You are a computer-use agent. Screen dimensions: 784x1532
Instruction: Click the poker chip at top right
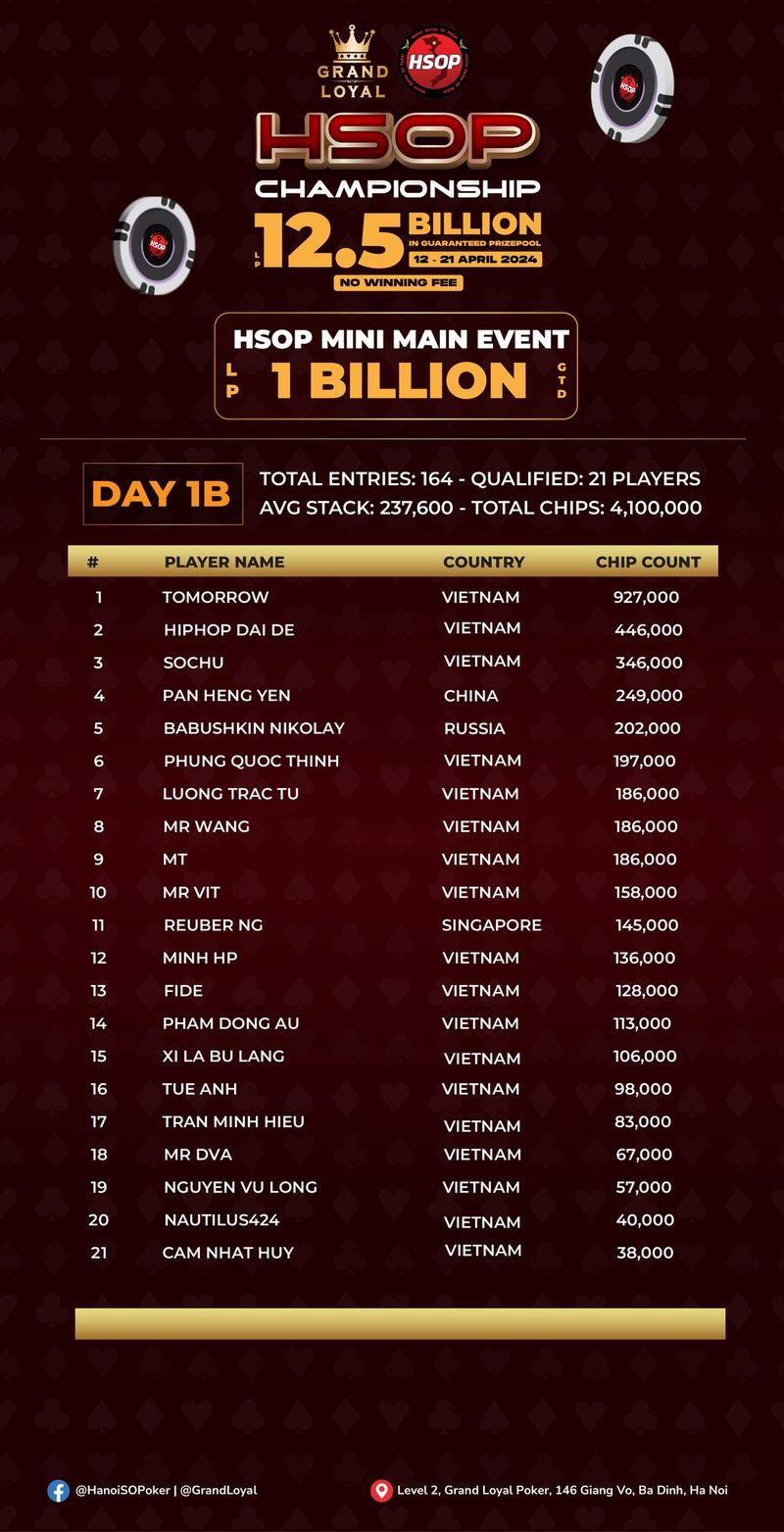632,87
